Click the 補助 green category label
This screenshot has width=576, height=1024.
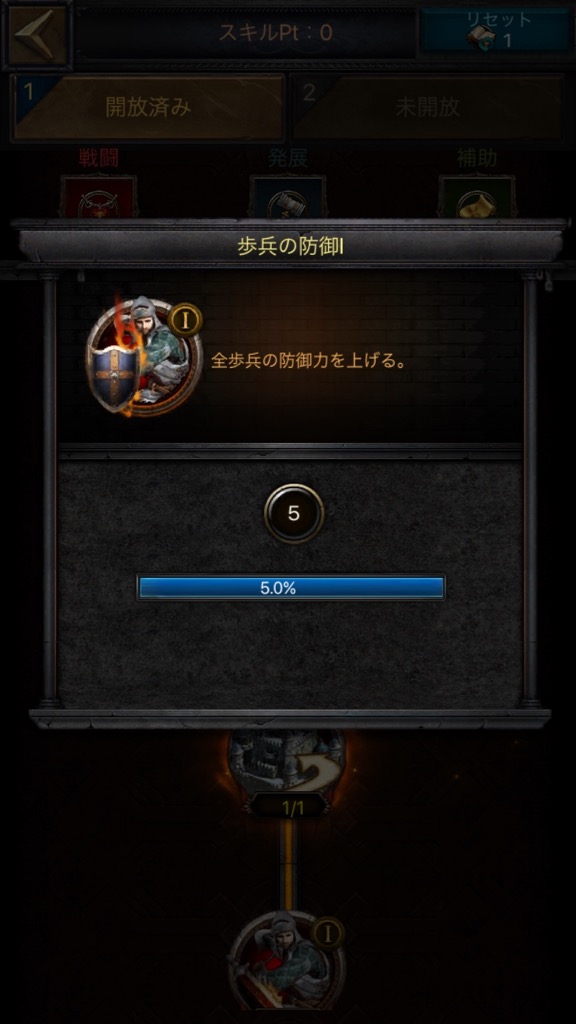pos(477,159)
